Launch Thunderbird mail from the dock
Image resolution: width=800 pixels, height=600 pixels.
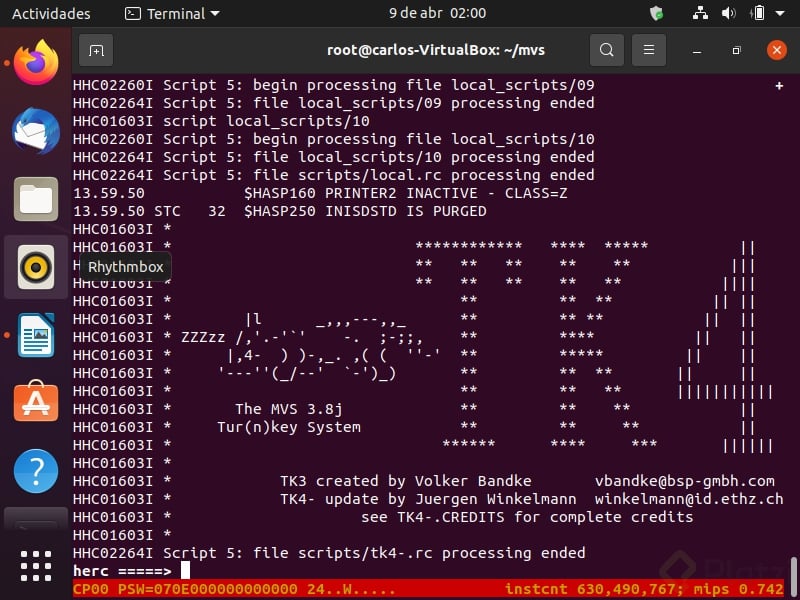(36, 131)
